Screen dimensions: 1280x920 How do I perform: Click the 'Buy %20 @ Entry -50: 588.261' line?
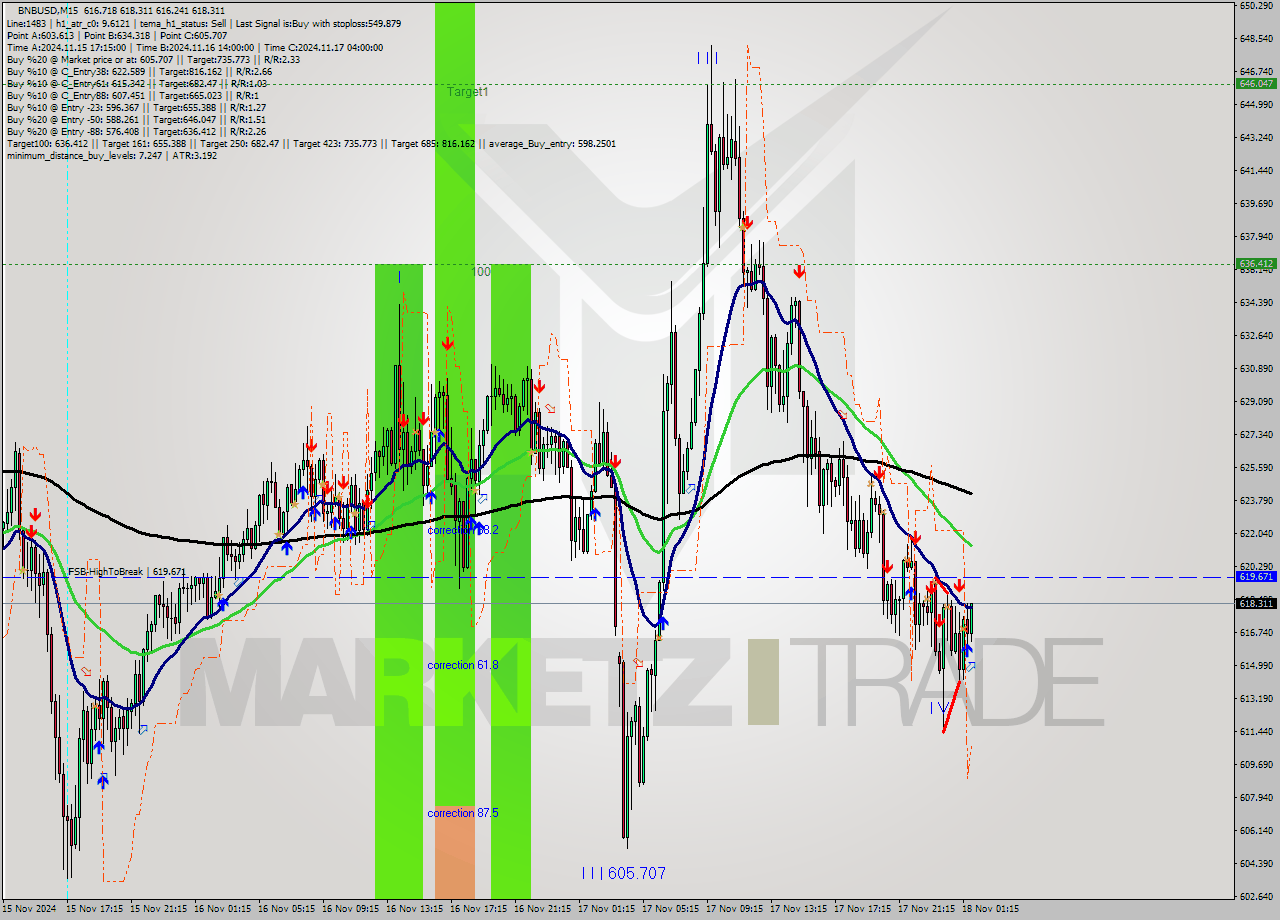(136, 119)
